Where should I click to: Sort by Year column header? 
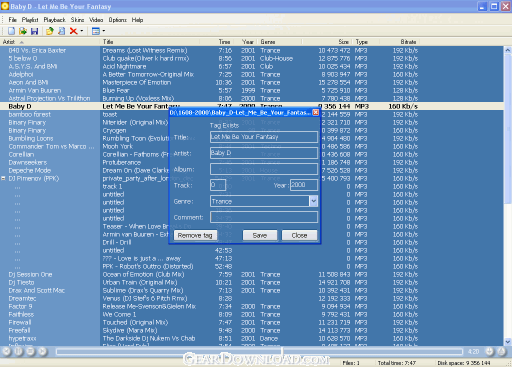[246, 42]
